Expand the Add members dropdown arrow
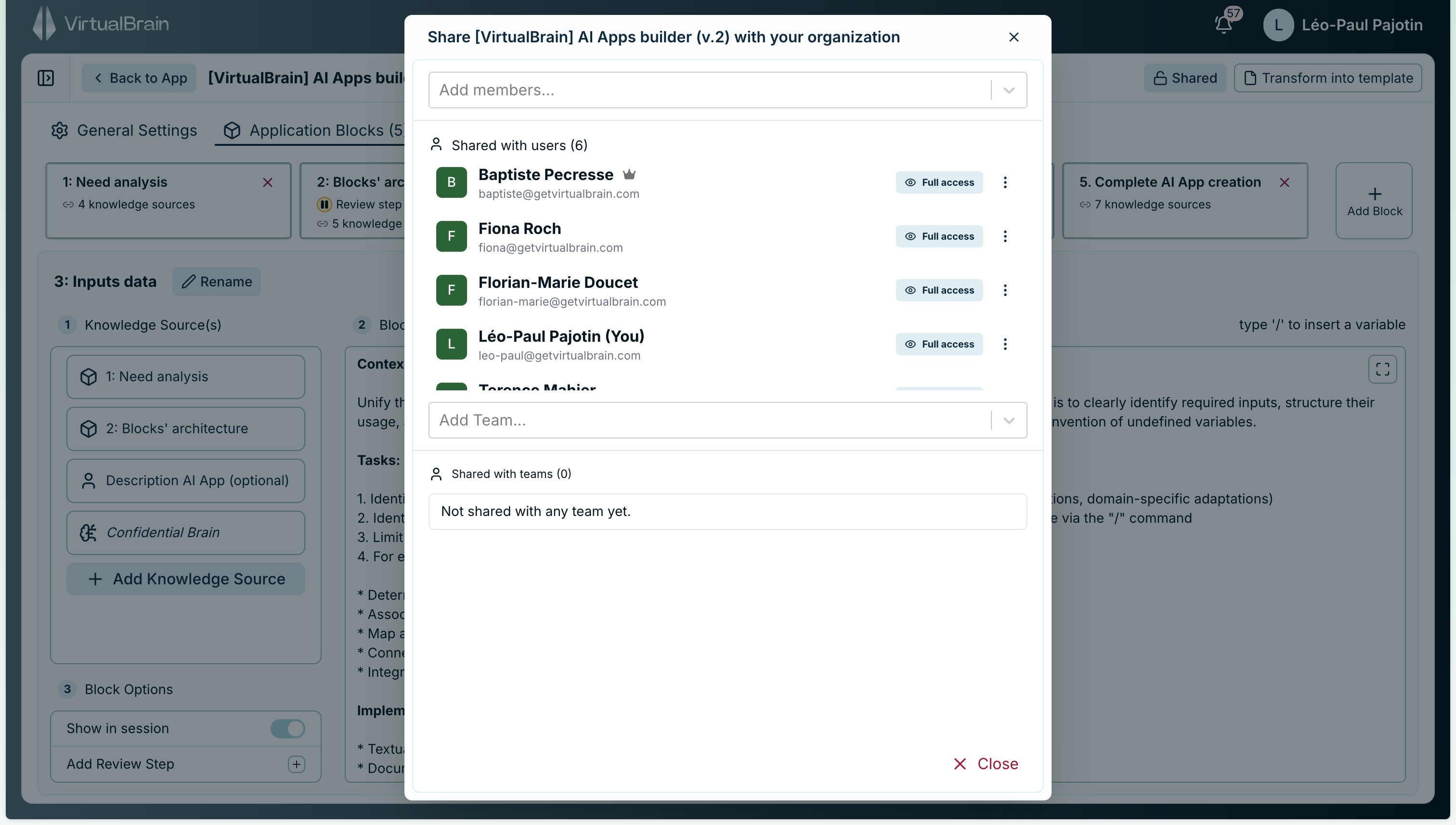 coord(1009,90)
